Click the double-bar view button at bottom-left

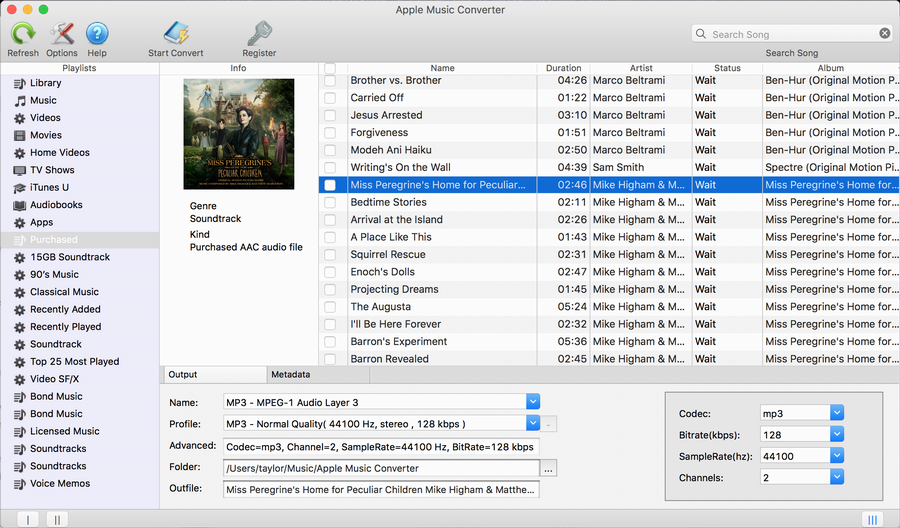coord(57,519)
